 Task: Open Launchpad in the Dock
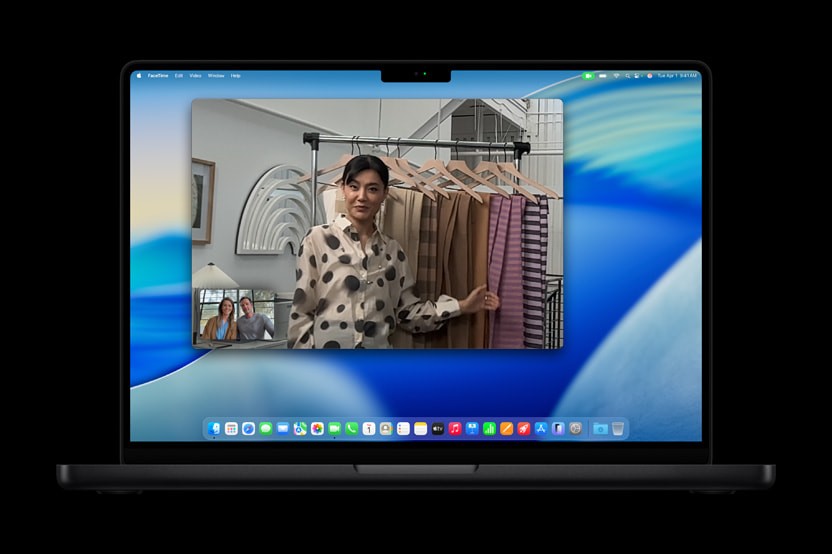click(x=231, y=429)
